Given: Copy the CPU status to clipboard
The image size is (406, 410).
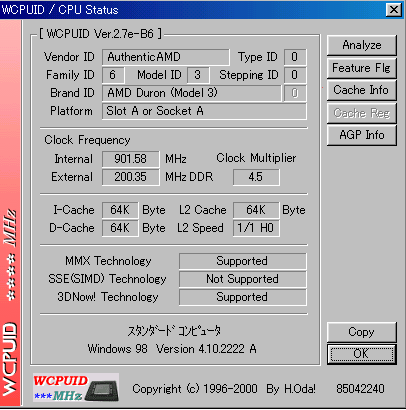Looking at the screenshot, I should coord(362,332).
